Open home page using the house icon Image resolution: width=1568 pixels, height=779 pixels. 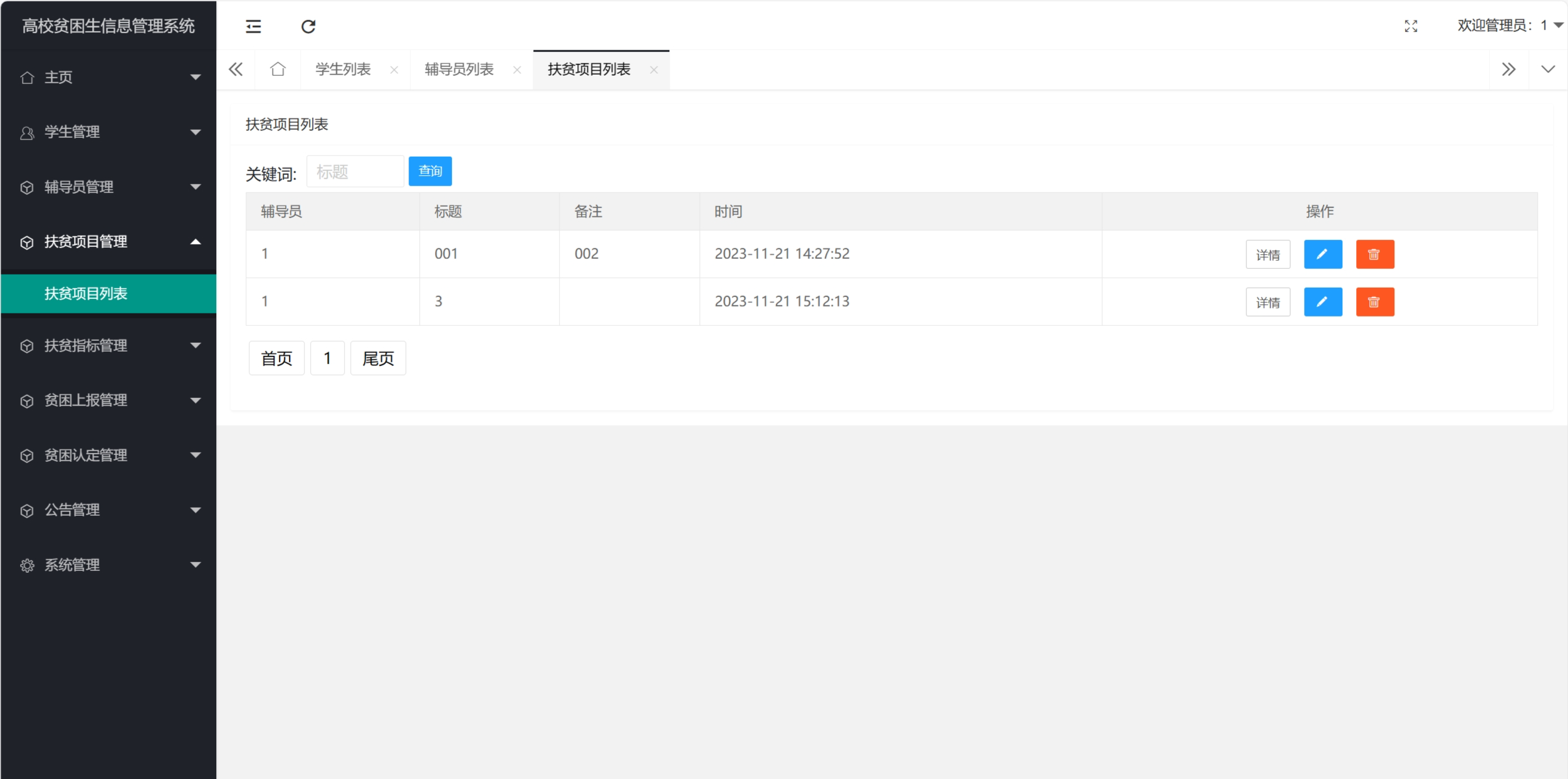(278, 69)
